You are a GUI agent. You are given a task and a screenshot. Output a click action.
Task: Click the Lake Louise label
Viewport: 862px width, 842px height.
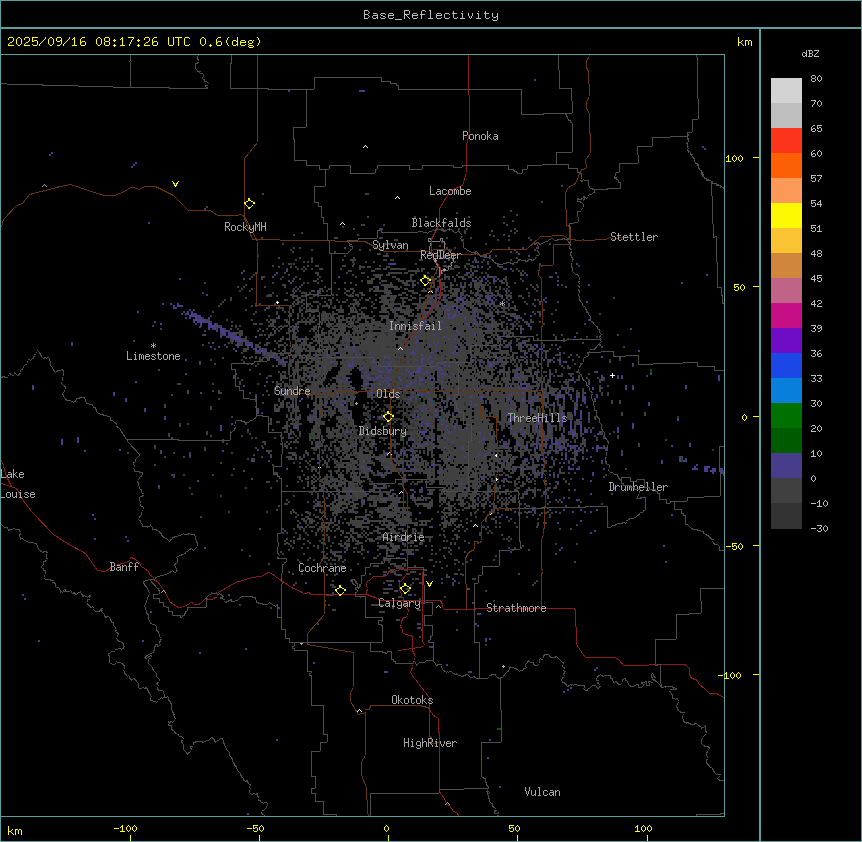18,484
